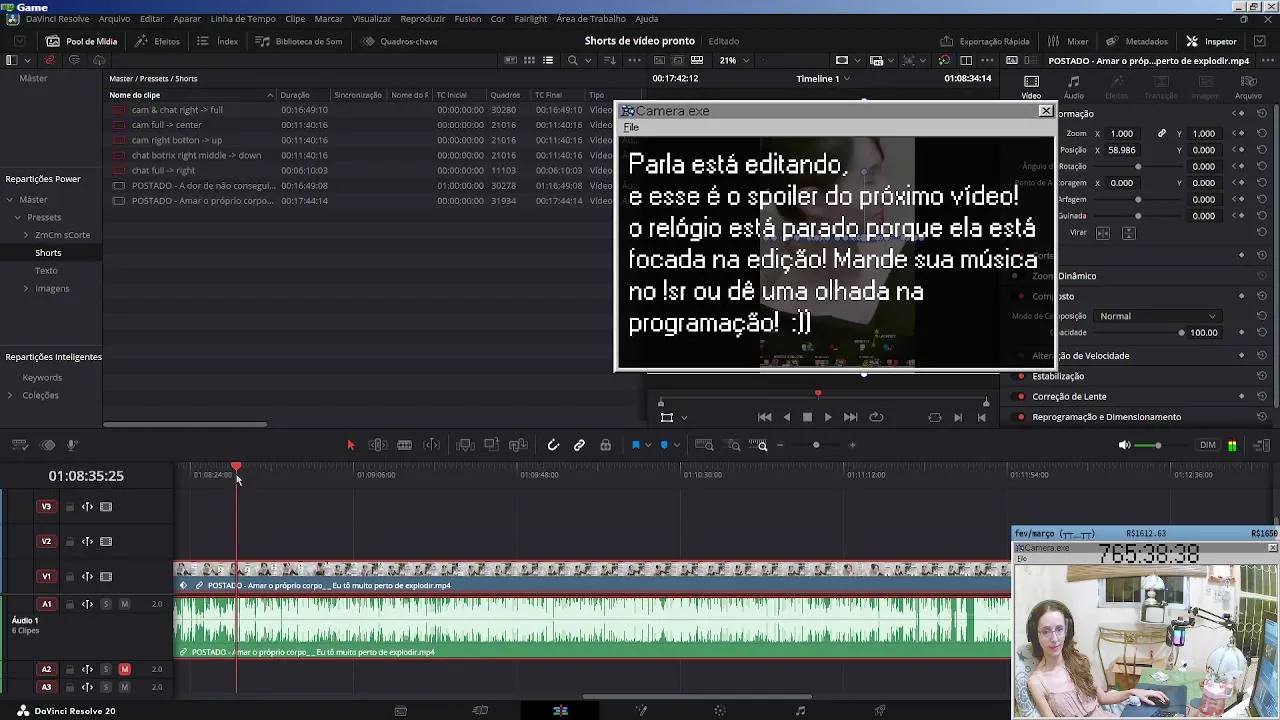
Task: Select the Shorts bin
Action: (x=48, y=253)
